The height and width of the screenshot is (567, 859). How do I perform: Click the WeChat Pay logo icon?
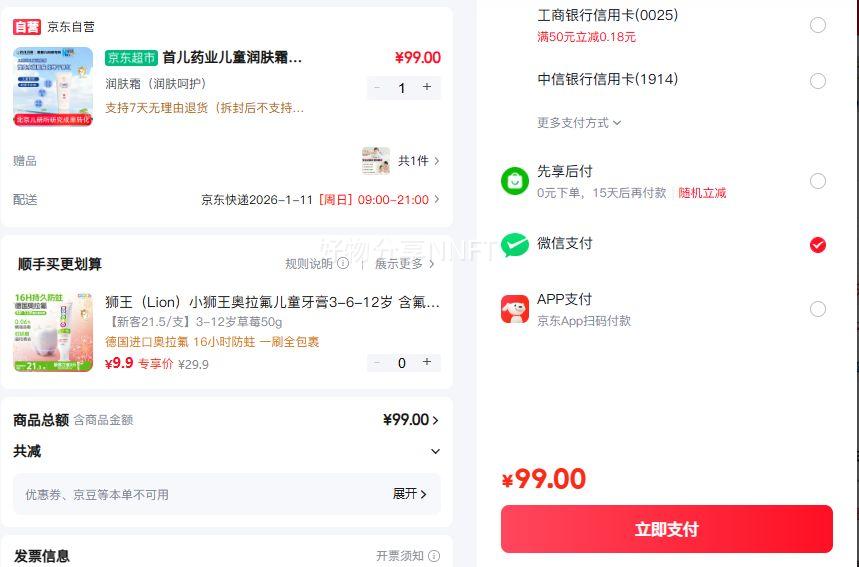click(514, 244)
